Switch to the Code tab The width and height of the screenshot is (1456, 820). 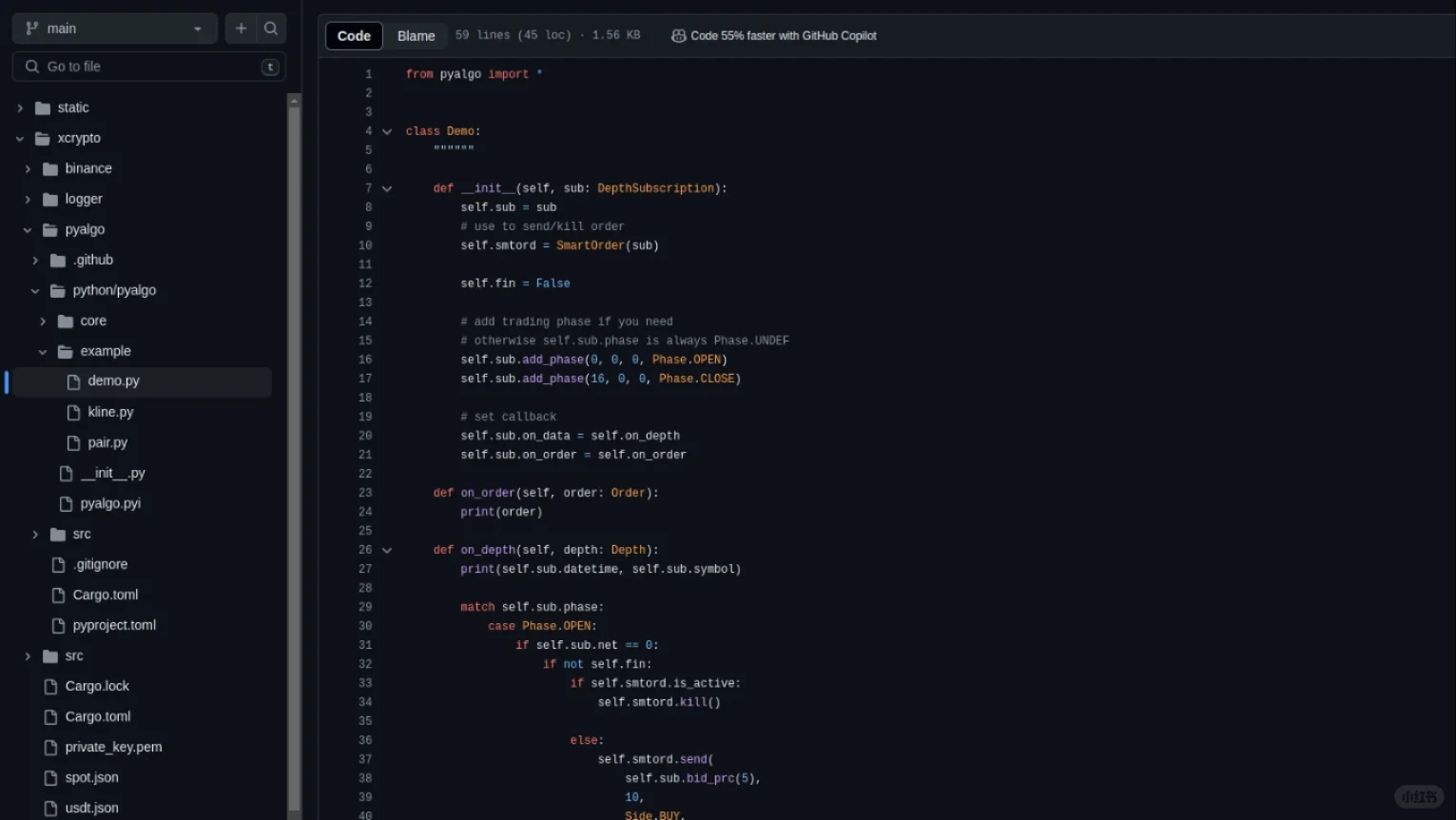point(354,36)
